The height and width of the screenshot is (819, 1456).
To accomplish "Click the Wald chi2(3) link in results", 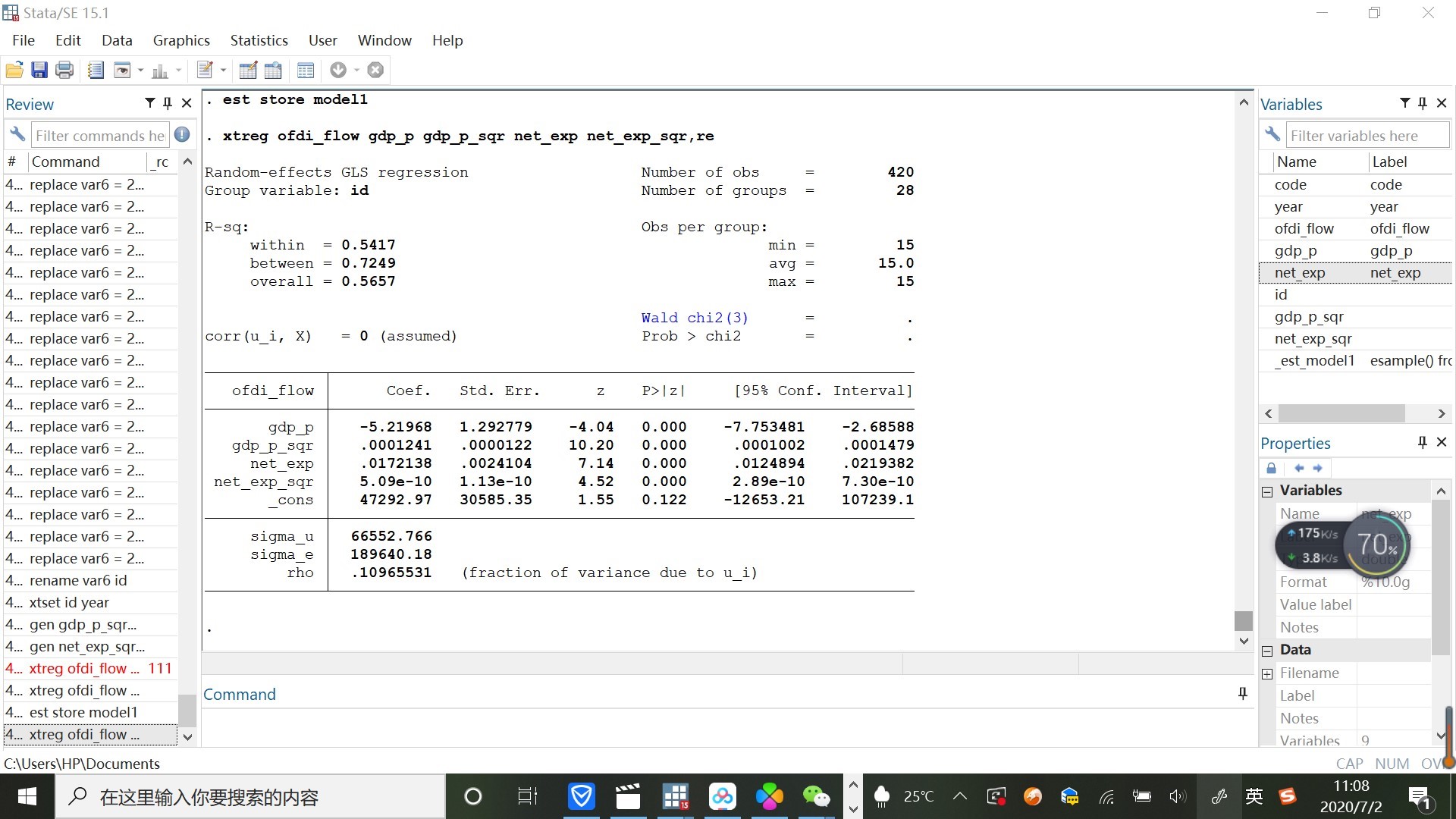I will pos(695,318).
